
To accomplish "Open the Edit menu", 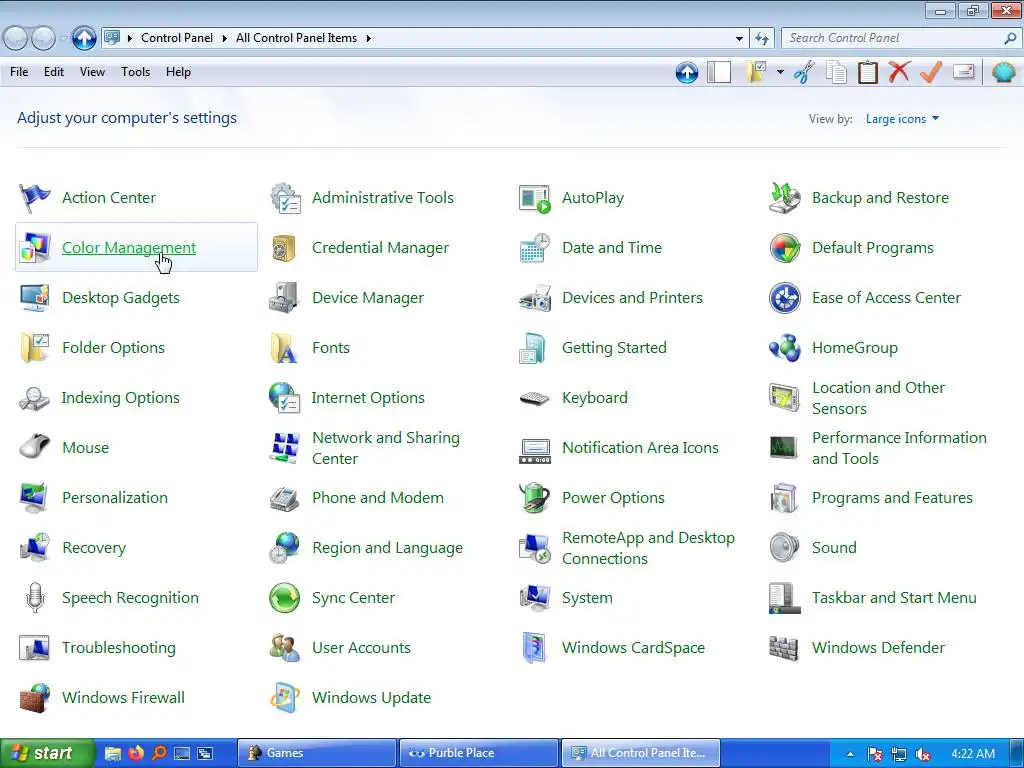I will tap(54, 72).
